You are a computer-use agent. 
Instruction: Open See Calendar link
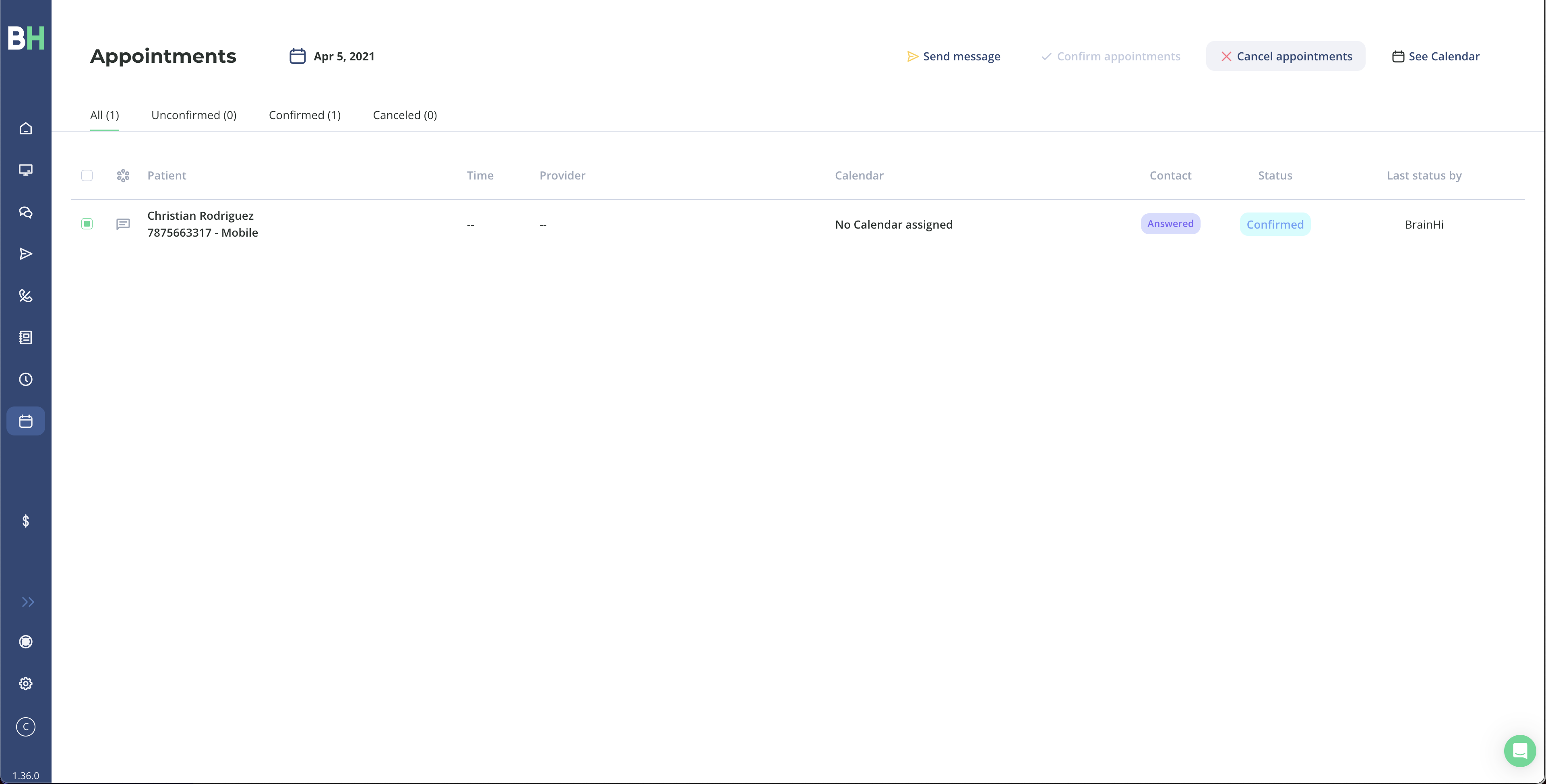[1436, 56]
